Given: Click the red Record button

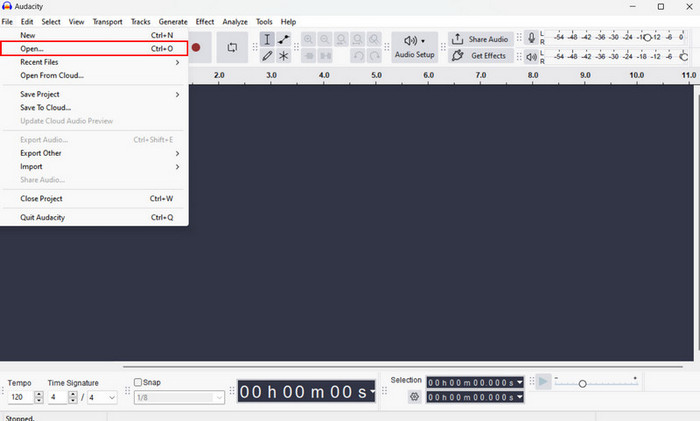Looking at the screenshot, I should [x=196, y=47].
